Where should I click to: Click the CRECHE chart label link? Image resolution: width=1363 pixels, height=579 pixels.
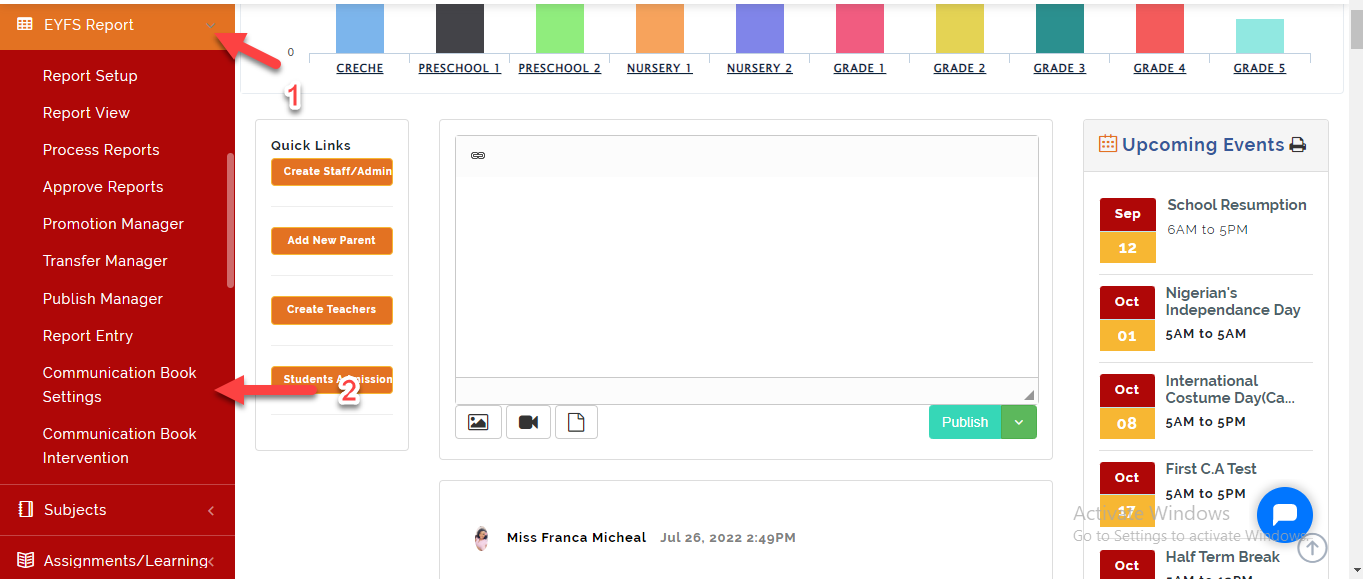[360, 68]
